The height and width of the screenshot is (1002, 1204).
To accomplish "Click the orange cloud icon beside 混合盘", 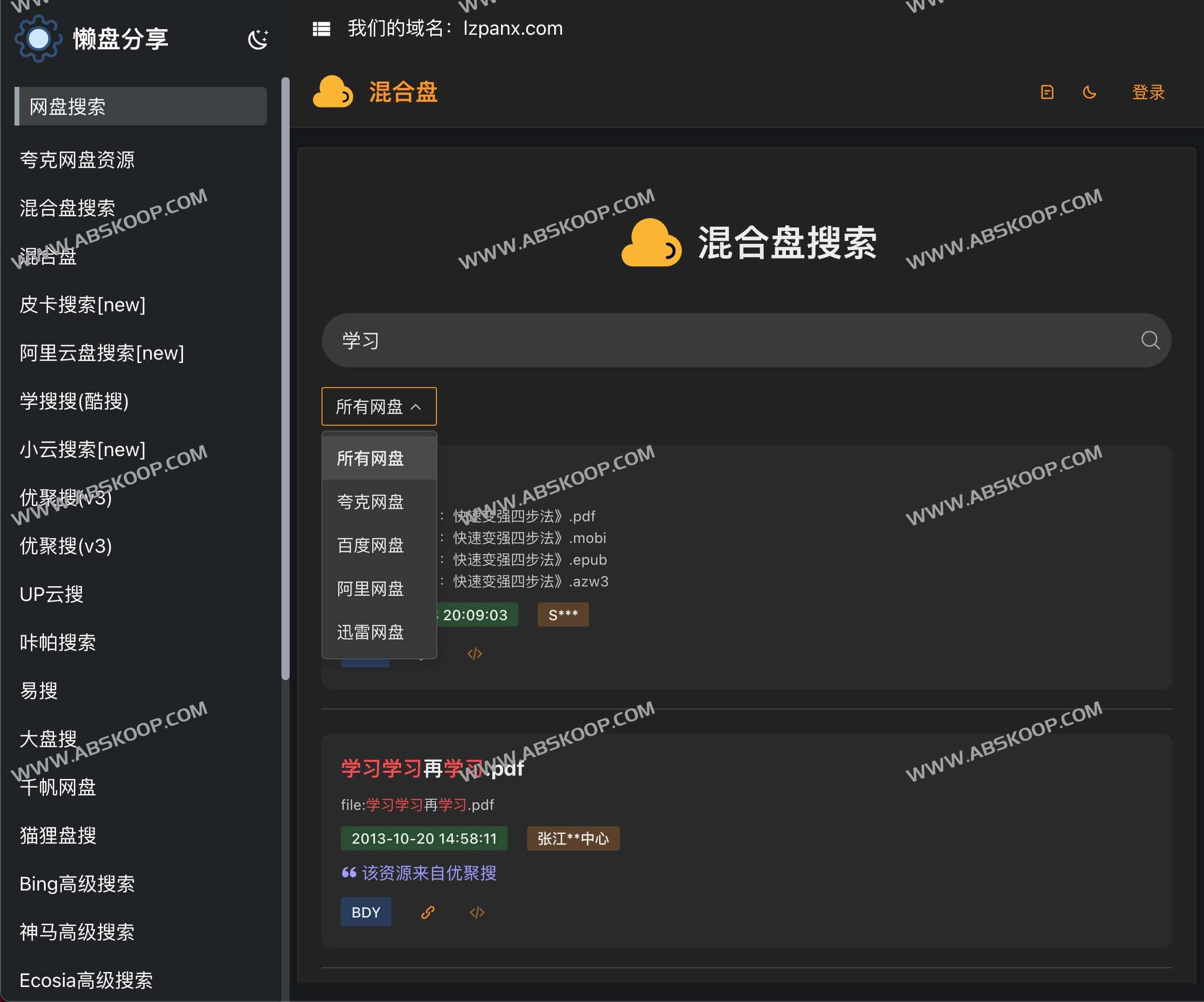I will click(333, 92).
